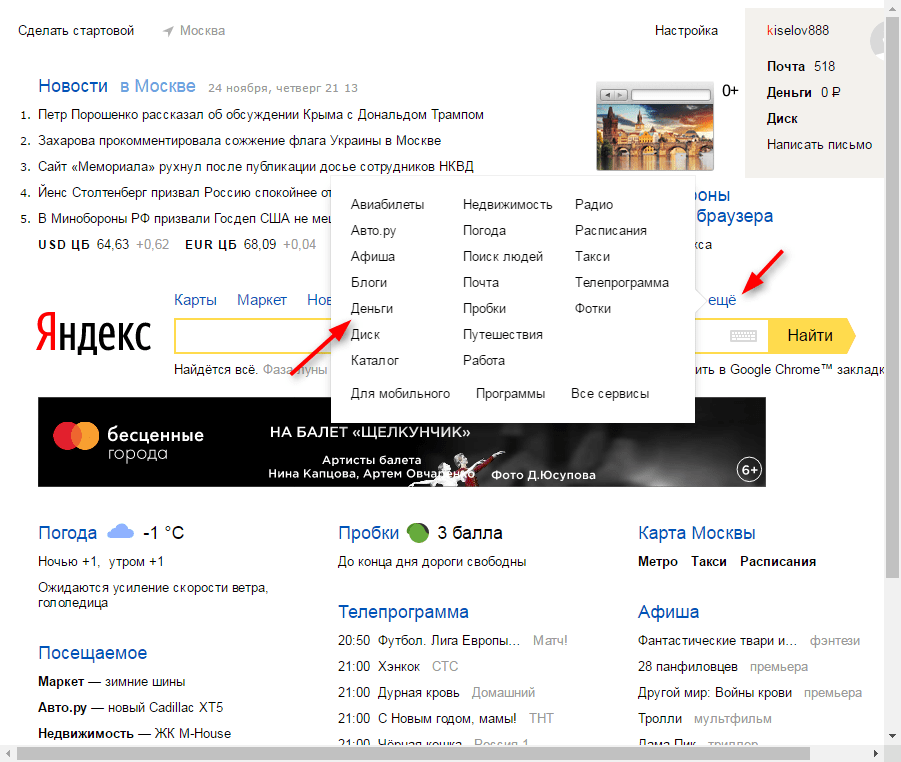Select Работа in the services popup
Image resolution: width=901 pixels, height=762 pixels.
(x=484, y=361)
